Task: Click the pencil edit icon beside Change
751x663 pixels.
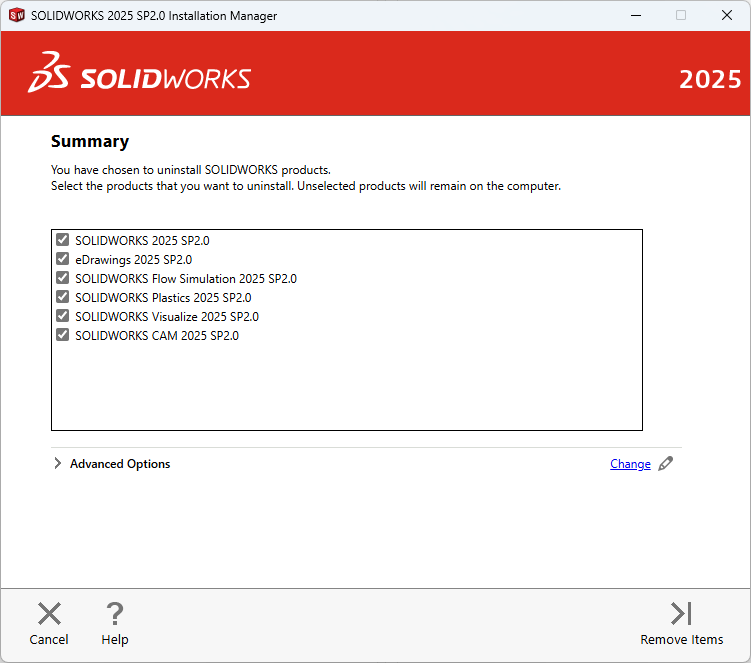Action: [666, 463]
